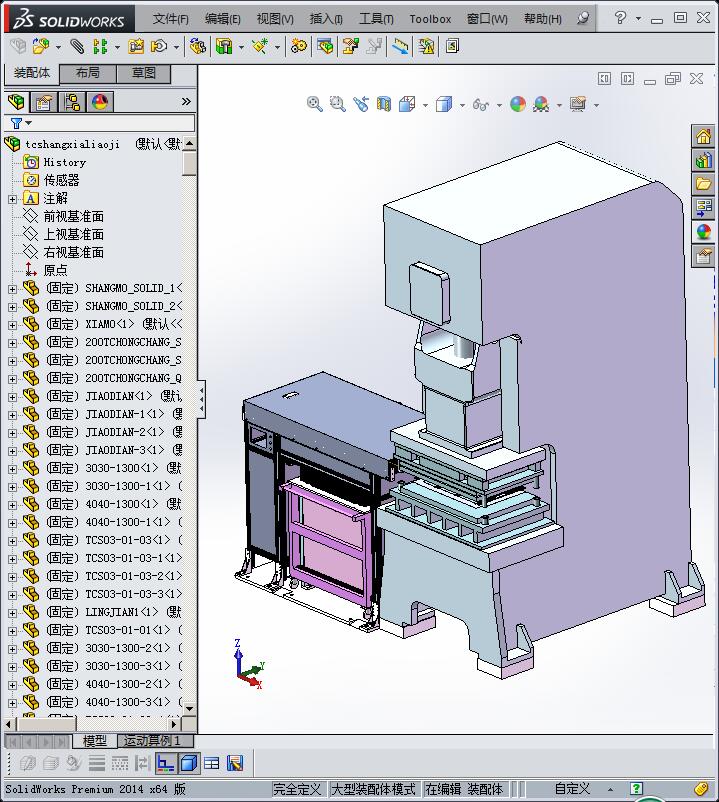This screenshot has height=802, width=719.
Task: Select the 运动算例 1 tab
Action: pos(155,740)
